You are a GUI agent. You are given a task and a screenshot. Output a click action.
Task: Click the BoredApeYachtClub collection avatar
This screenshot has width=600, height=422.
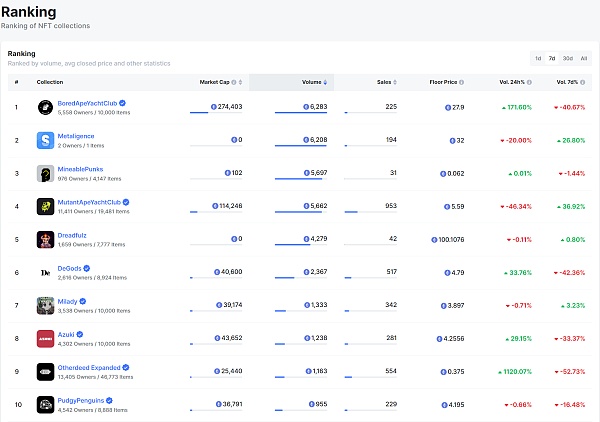click(x=45, y=107)
